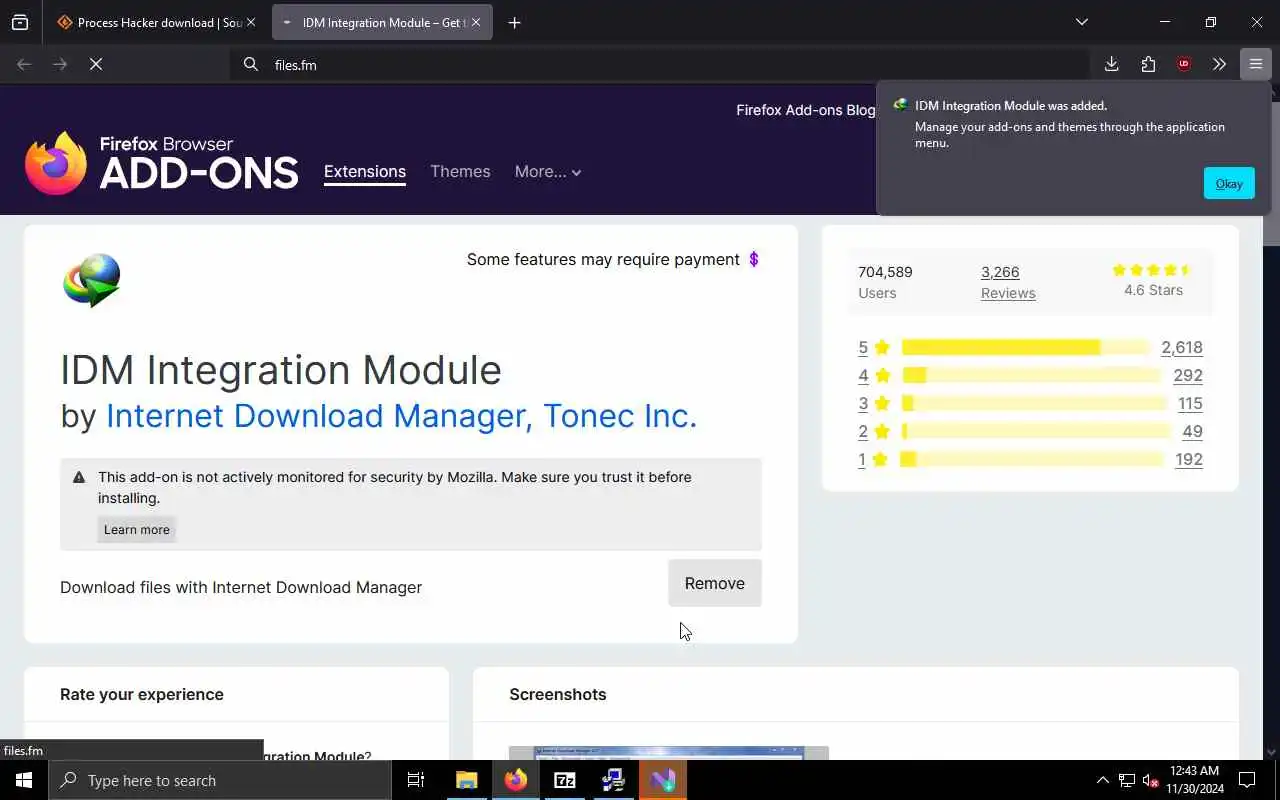Click the browser back arrow
Viewport: 1280px width, 800px height.
(x=24, y=64)
